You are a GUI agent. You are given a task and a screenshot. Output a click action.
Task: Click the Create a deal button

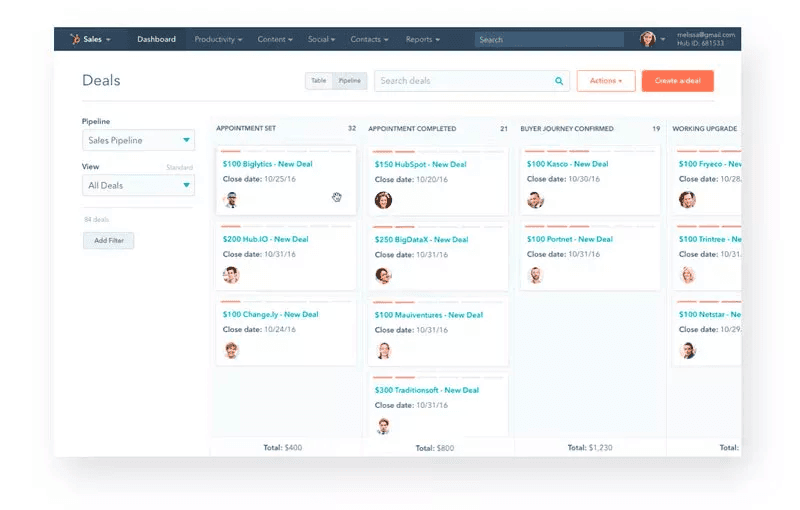[x=677, y=81]
